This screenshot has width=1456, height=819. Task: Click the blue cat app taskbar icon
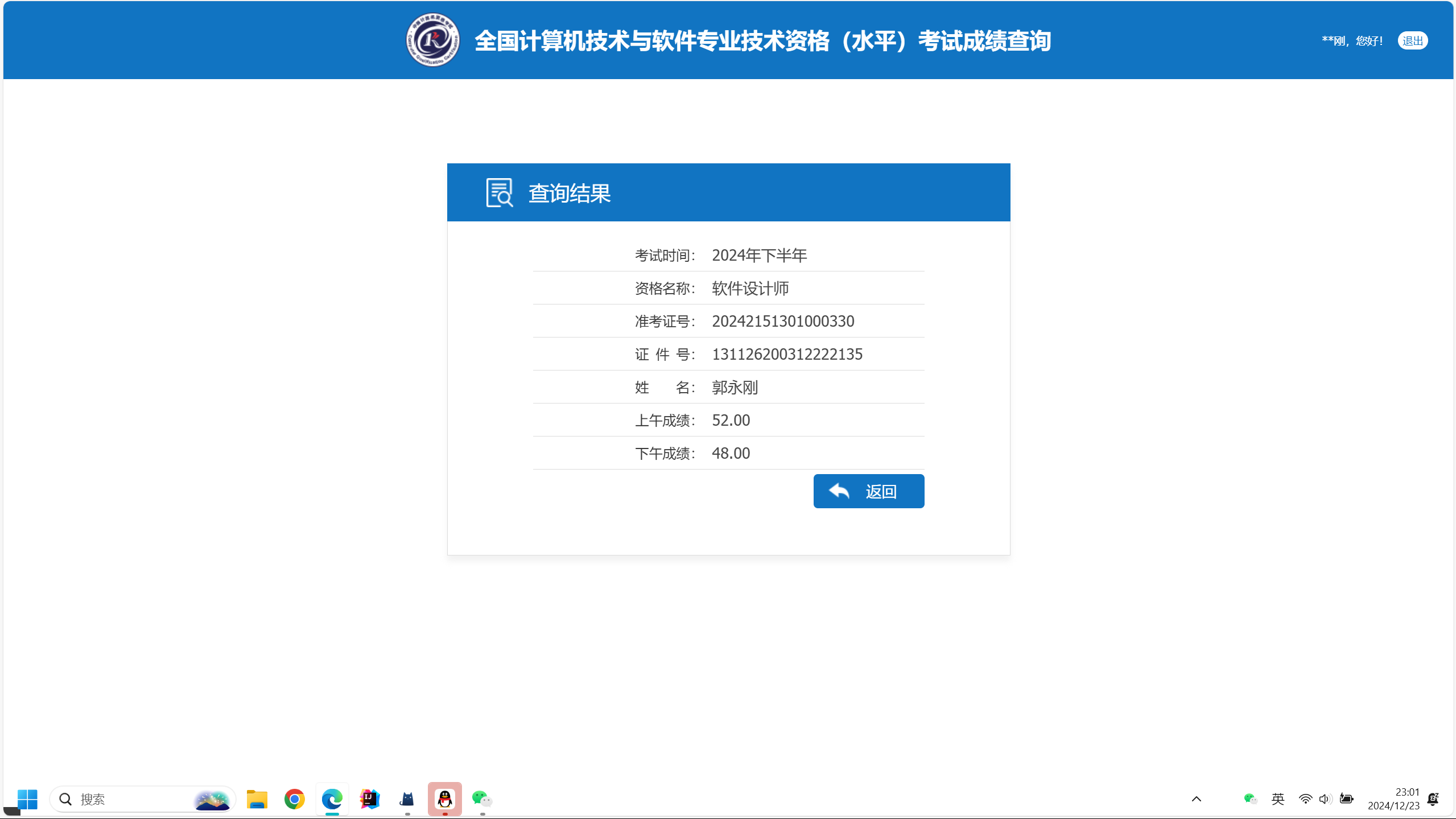[407, 799]
